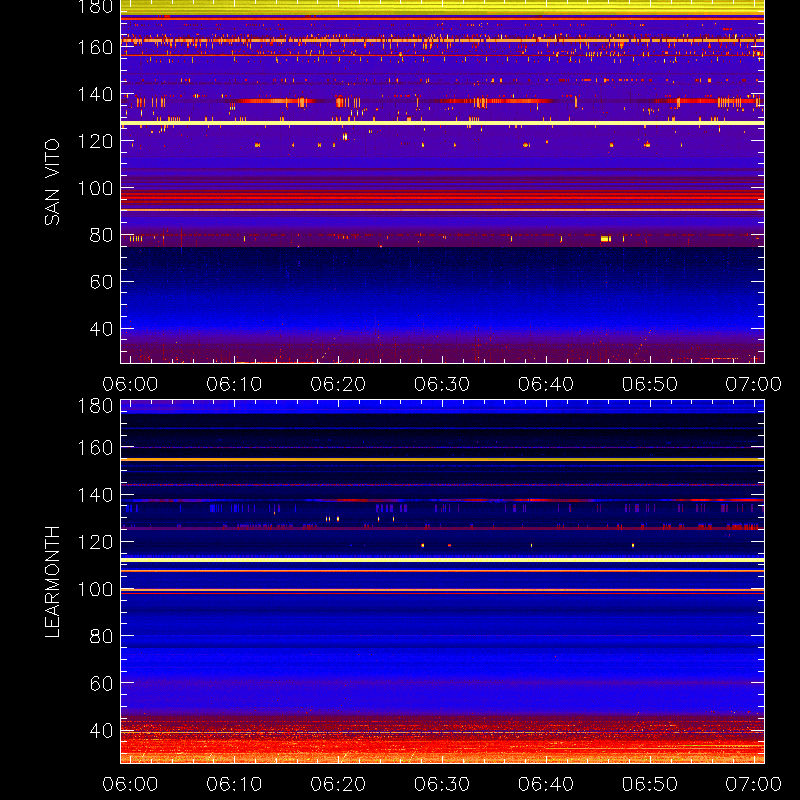Select the 100 frequency tick in San Vito plot
The image size is (800, 800).
tap(95, 188)
